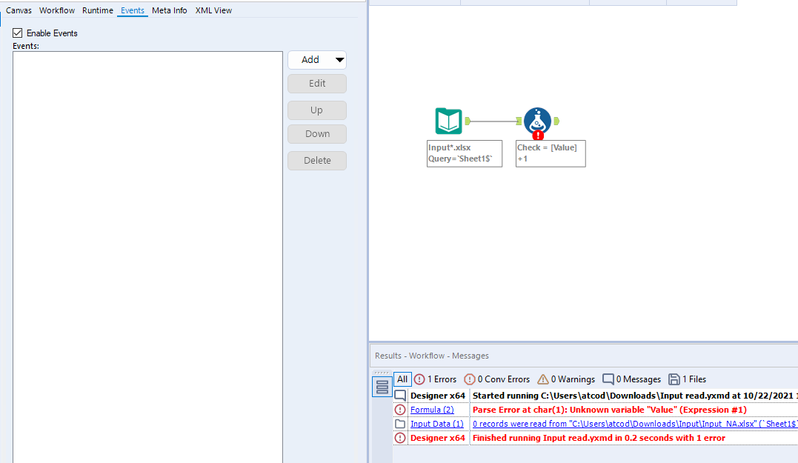This screenshot has height=463, width=798.
Task: Switch to the Runtime tab
Action: click(x=98, y=10)
